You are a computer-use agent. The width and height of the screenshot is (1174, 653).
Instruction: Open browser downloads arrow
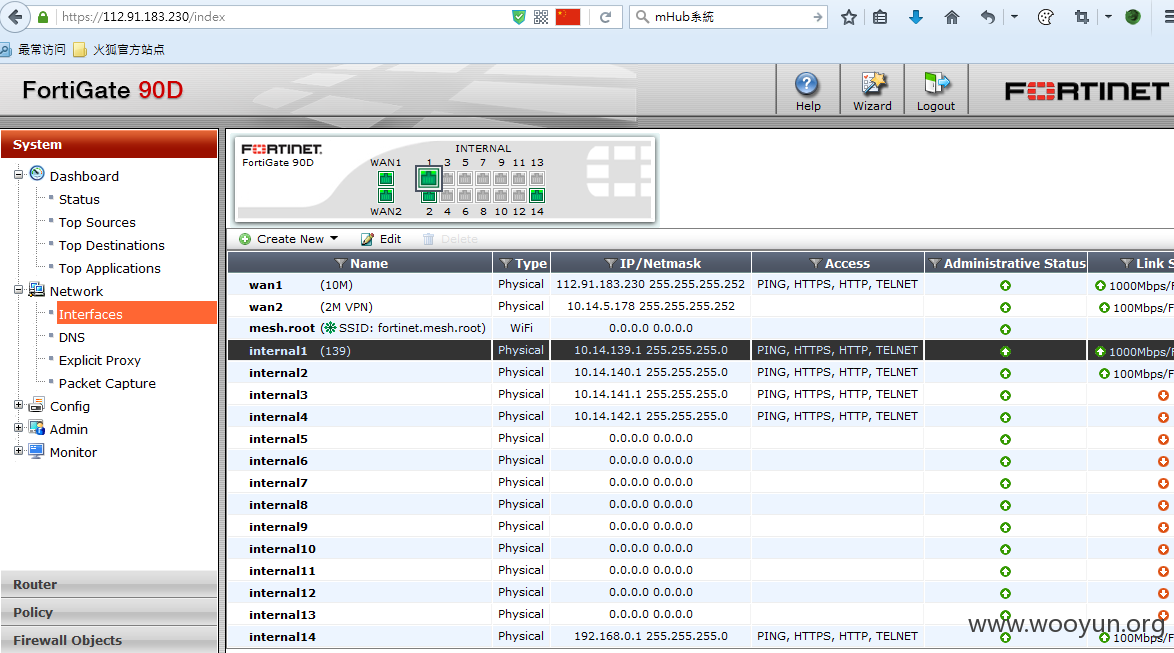click(x=916, y=16)
